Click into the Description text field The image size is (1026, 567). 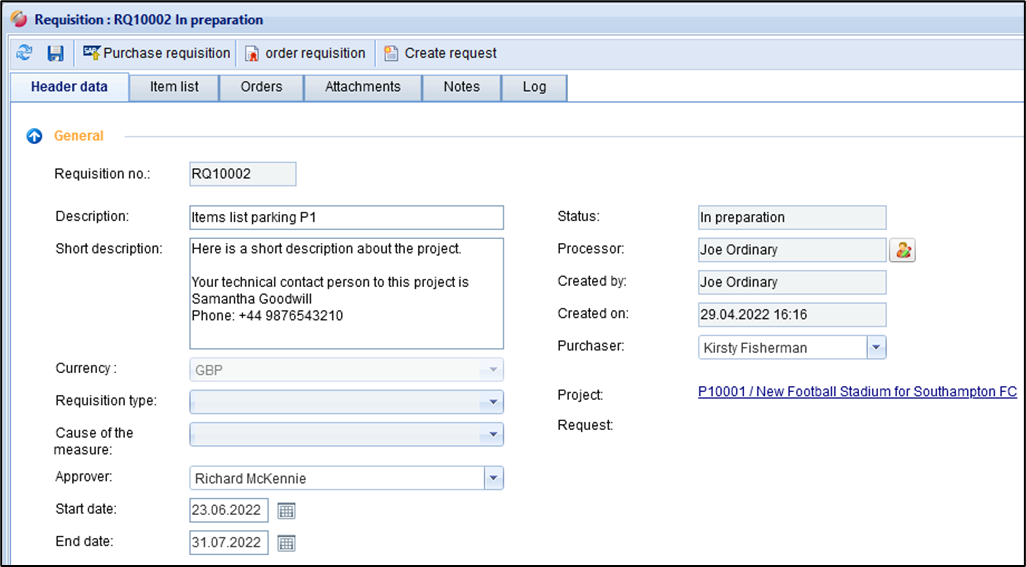tap(346, 218)
